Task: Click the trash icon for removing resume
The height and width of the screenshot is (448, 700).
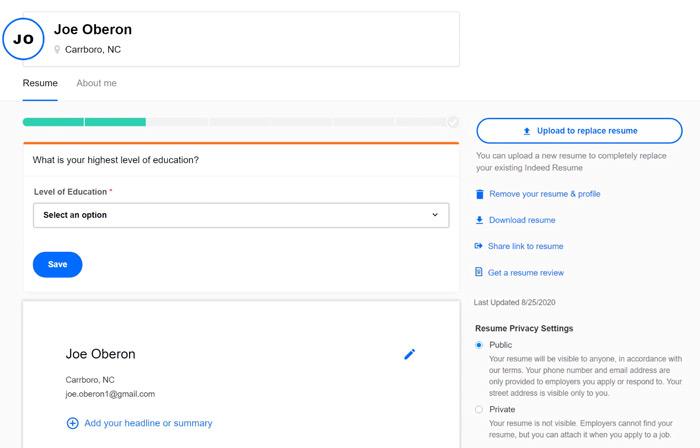Action: coord(479,194)
